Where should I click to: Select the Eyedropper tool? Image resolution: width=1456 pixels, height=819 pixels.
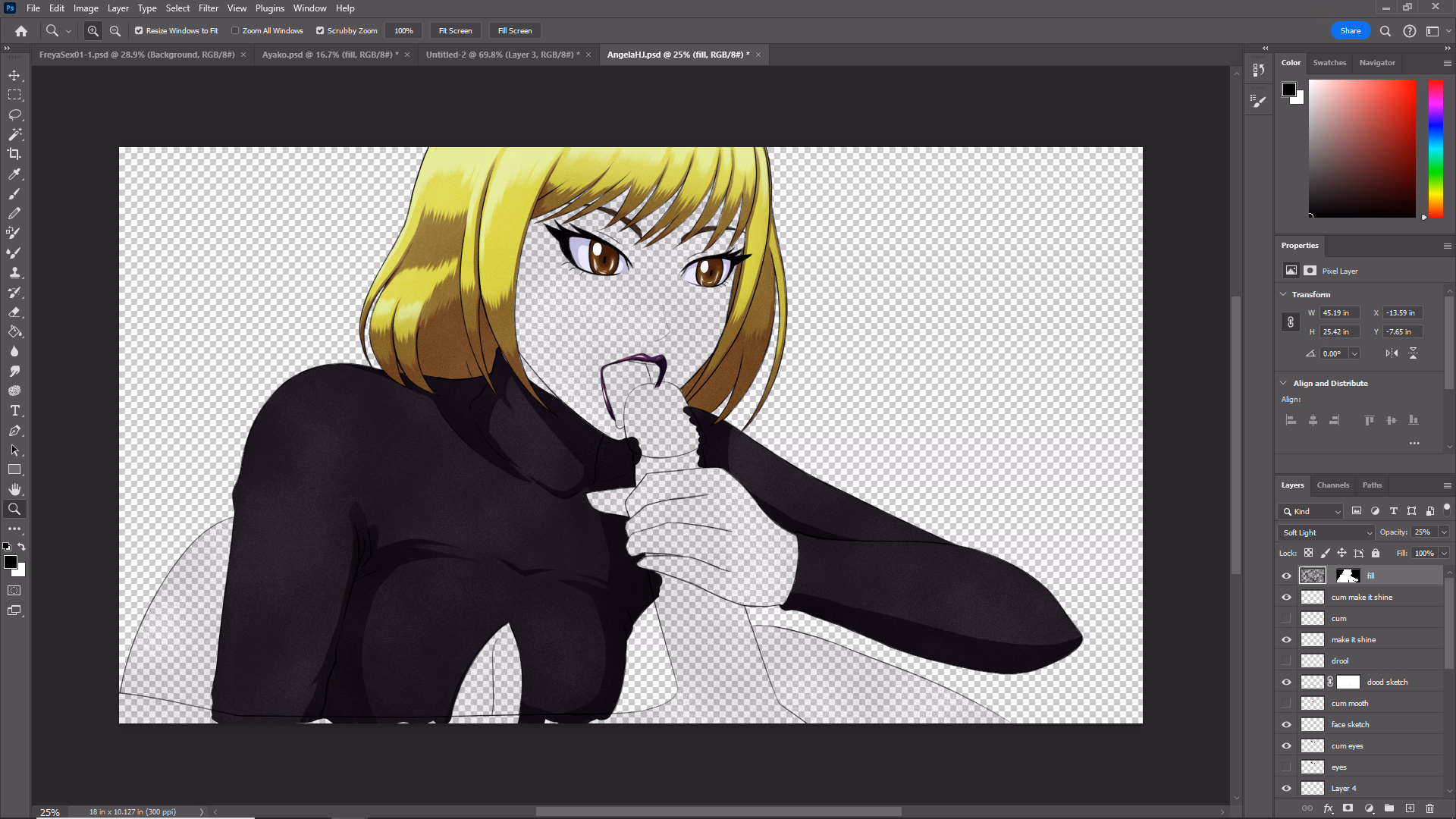coord(14,174)
